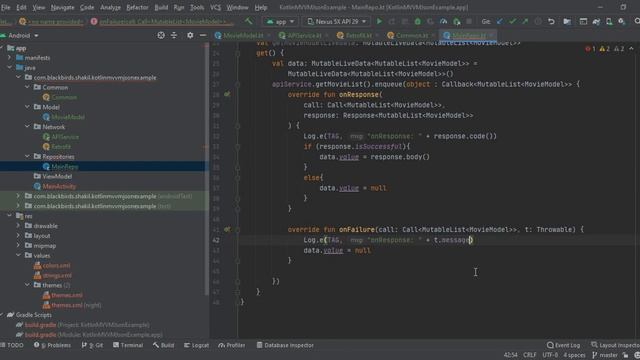Open the AVD Manager phone icon

(x=609, y=21)
